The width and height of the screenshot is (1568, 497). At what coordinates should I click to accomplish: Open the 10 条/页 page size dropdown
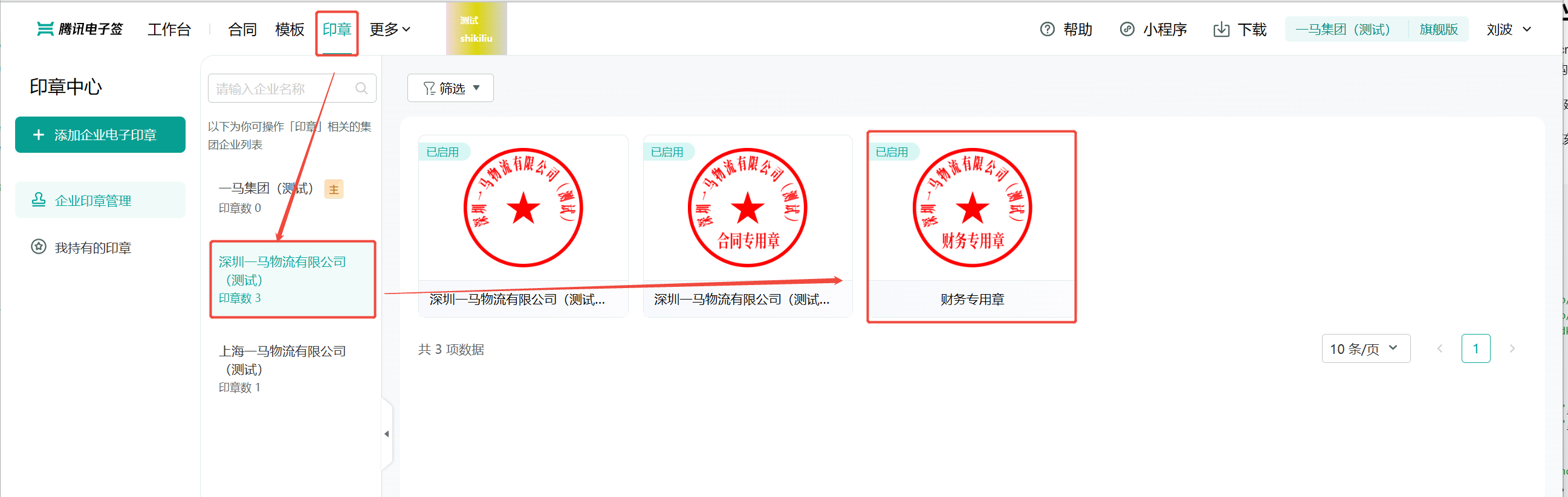pyautogui.click(x=1366, y=348)
